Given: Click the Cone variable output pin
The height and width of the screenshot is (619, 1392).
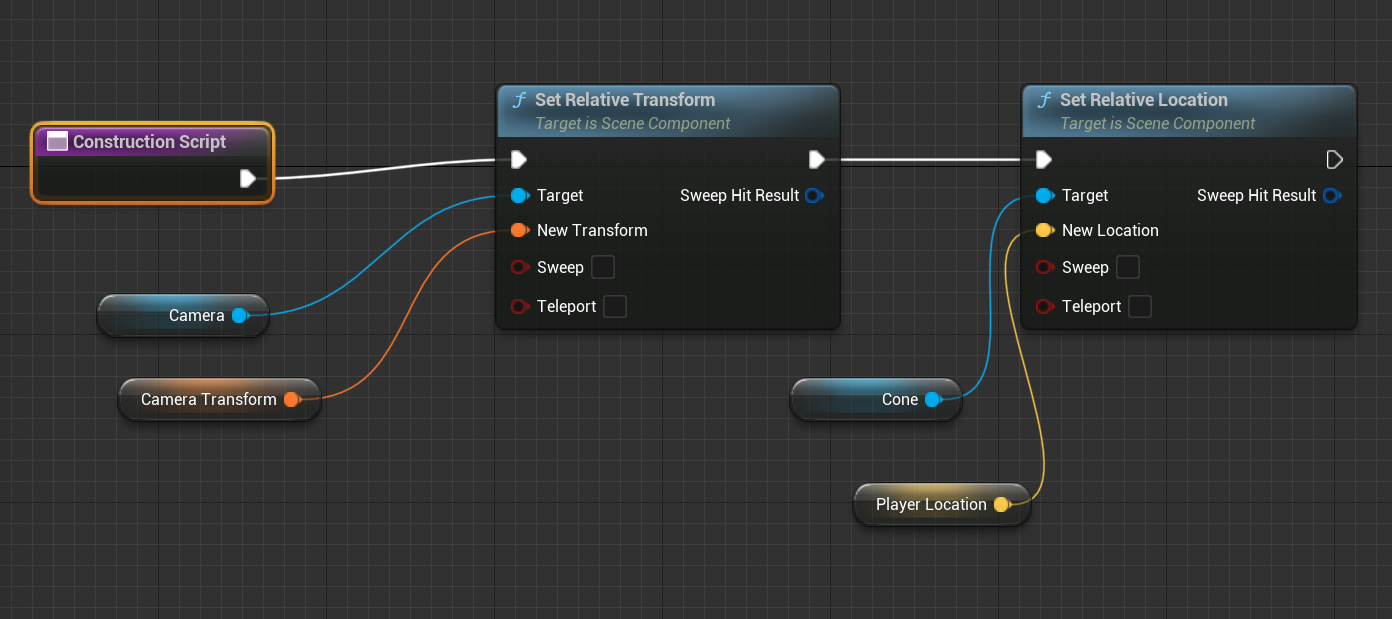Looking at the screenshot, I should (933, 399).
